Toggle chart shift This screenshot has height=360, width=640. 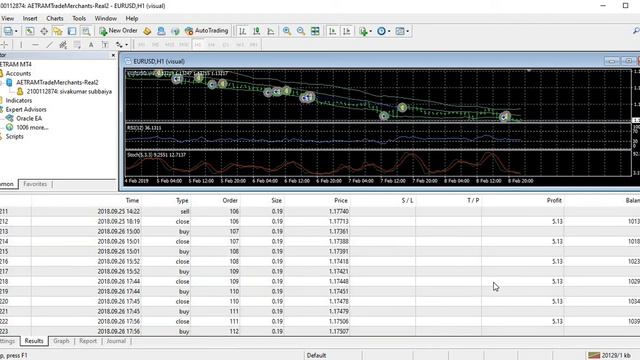347,31
